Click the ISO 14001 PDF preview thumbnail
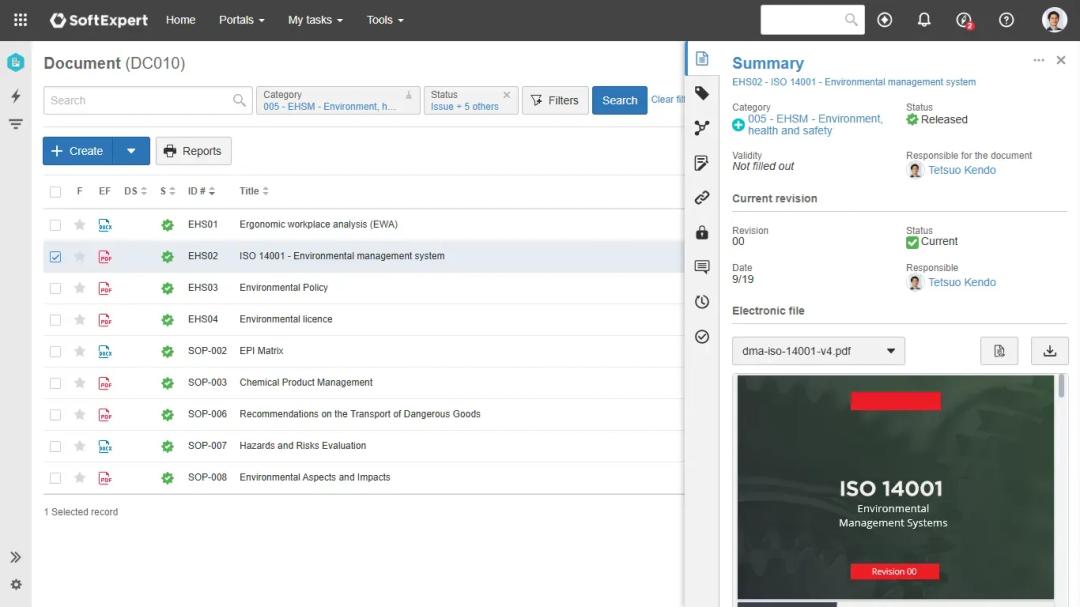The width and height of the screenshot is (1080, 607). (x=895, y=487)
